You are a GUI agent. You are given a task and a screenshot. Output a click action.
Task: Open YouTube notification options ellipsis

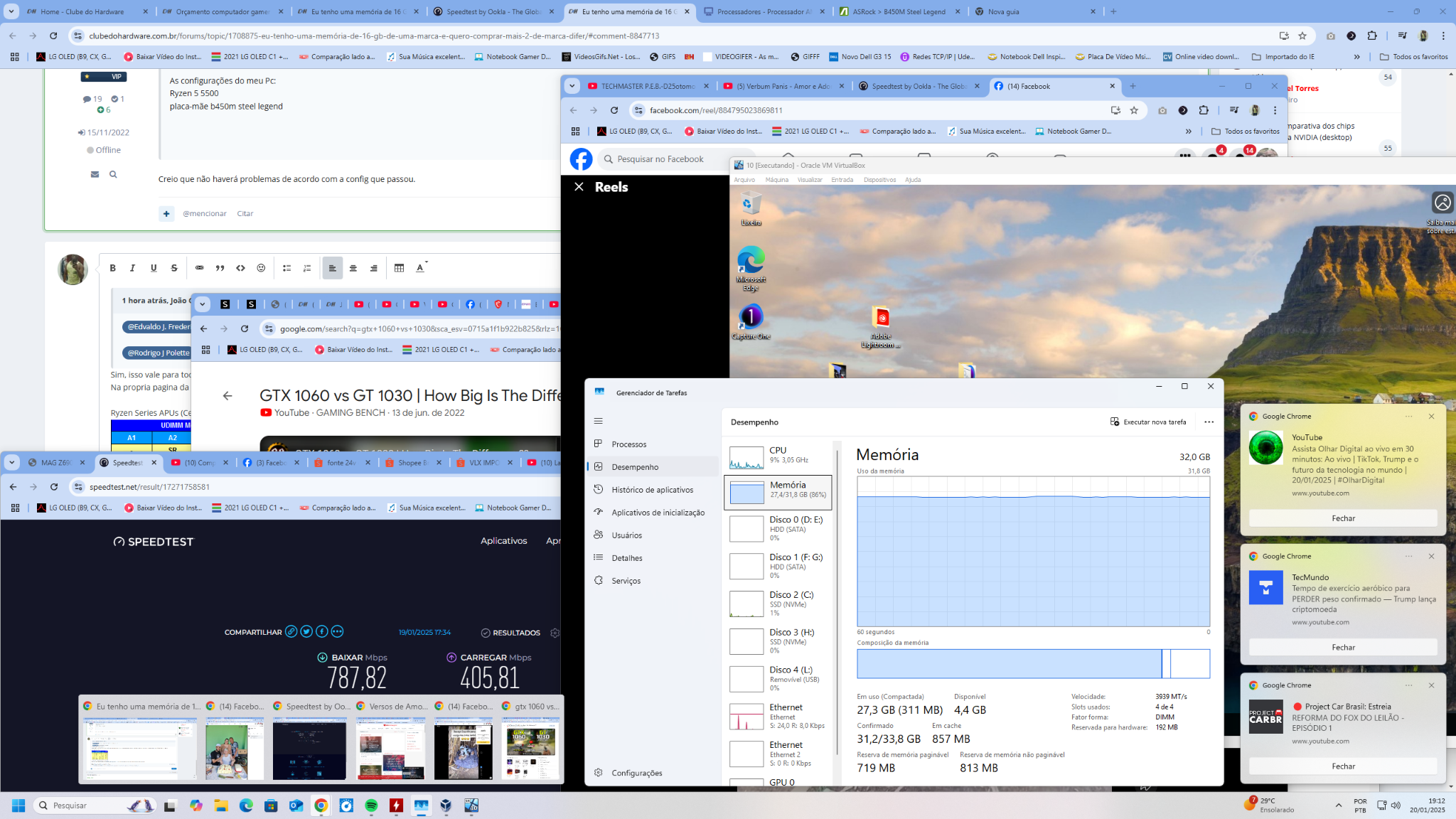pos(1408,417)
